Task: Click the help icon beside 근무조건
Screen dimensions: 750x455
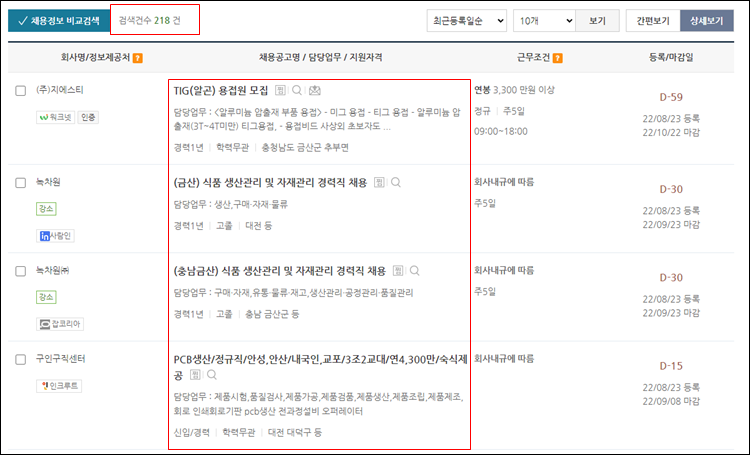Action: (x=557, y=58)
